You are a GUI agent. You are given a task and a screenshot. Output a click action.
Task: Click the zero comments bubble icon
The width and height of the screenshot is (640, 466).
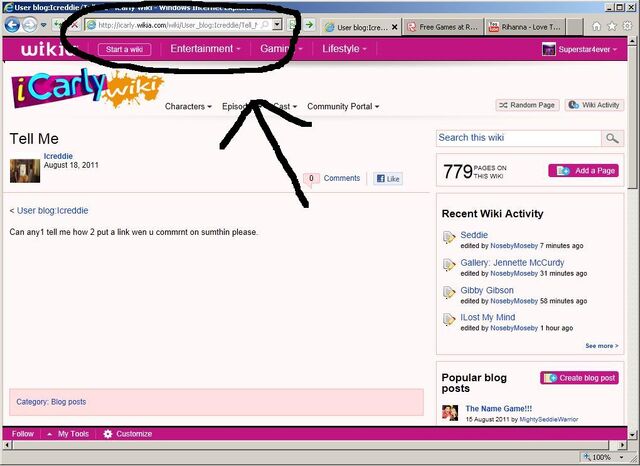[311, 179]
